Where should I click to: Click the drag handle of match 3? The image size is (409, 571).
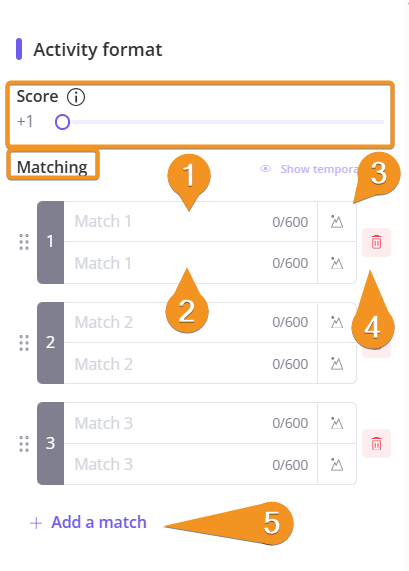(24, 444)
